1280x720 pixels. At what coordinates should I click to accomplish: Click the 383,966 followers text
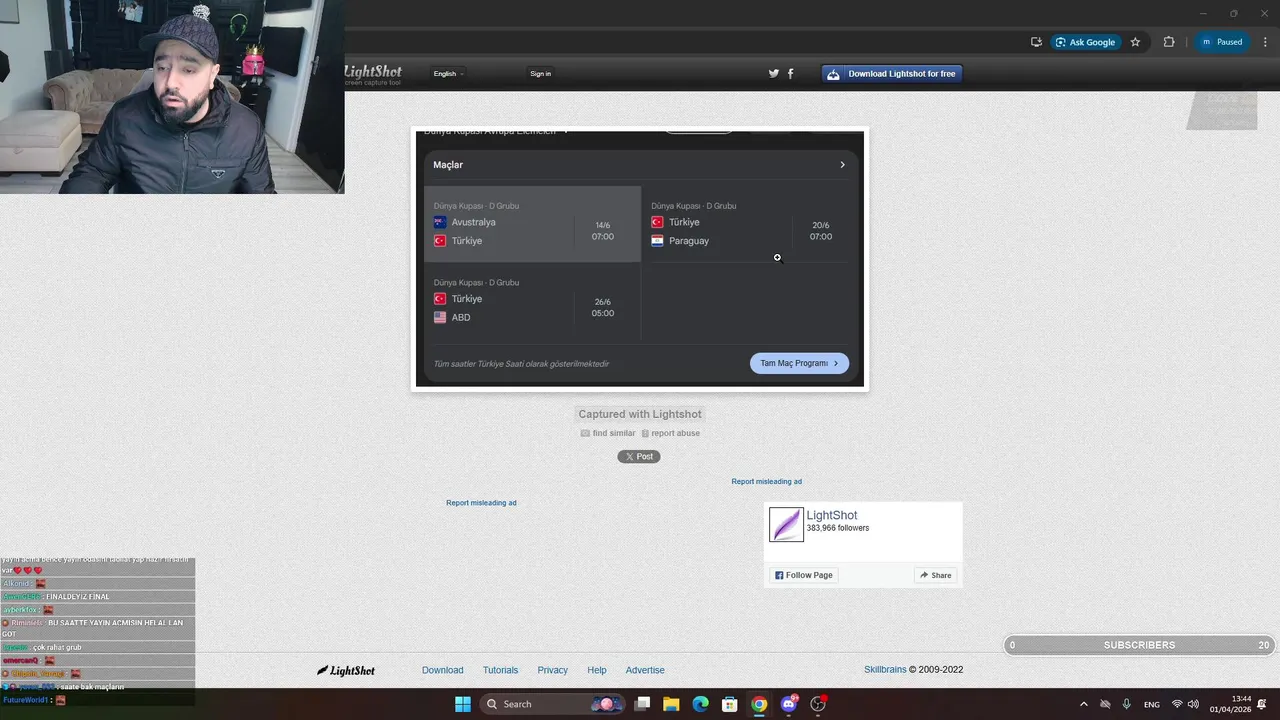(838, 528)
